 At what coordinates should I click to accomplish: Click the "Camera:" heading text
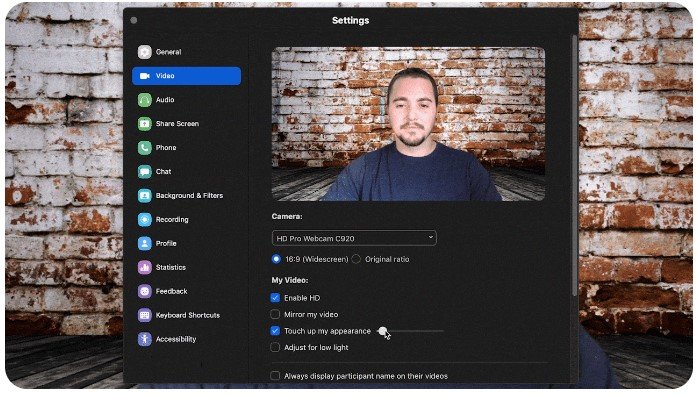287,216
